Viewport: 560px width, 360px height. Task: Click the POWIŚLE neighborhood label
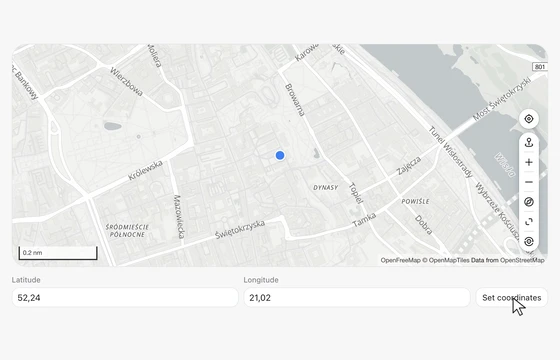415,201
